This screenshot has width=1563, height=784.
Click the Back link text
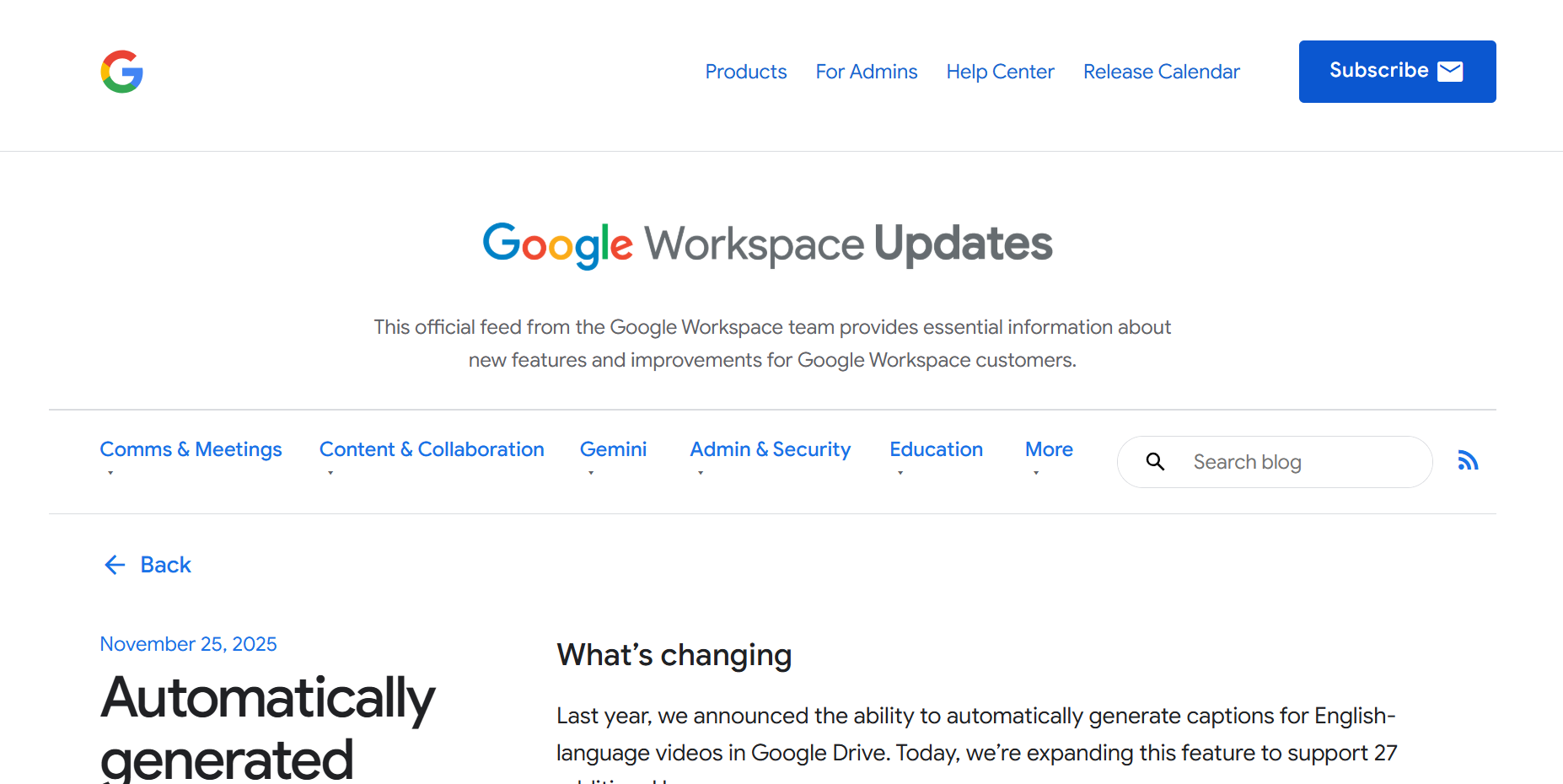pos(166,565)
